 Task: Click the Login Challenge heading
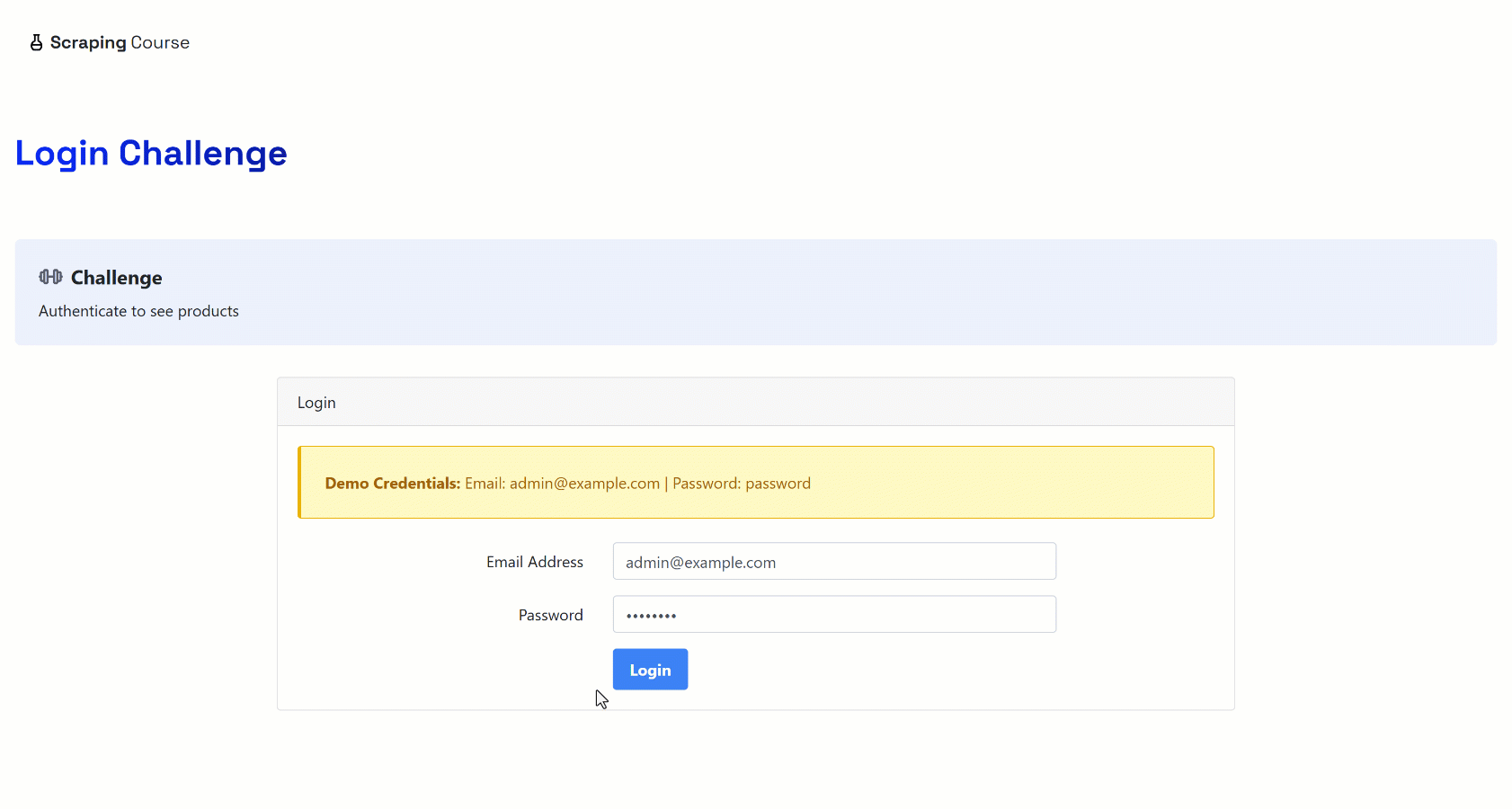(151, 154)
